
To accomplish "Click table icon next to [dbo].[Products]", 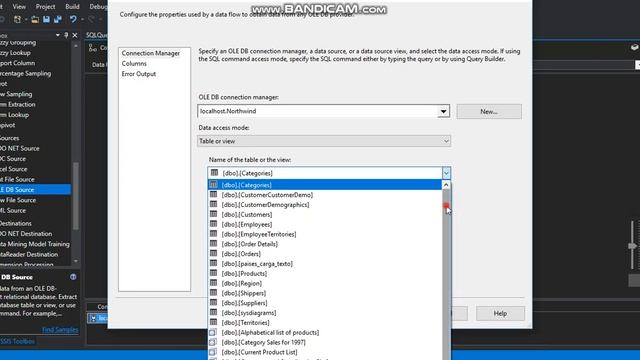I will click(213, 273).
